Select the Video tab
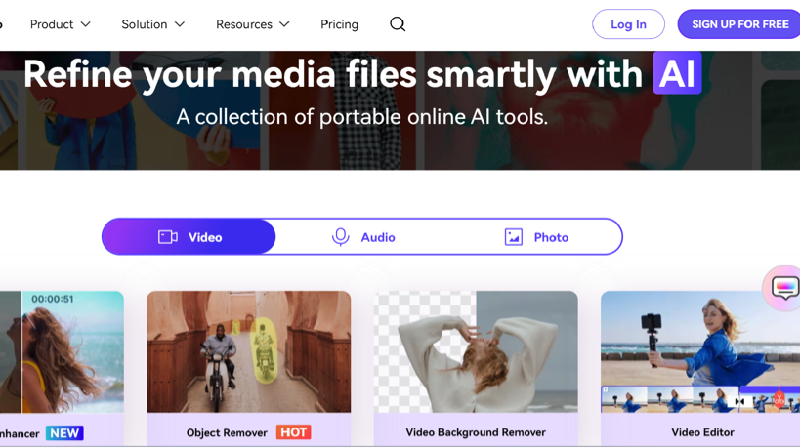Image resolution: width=800 pixels, height=448 pixels. [189, 237]
